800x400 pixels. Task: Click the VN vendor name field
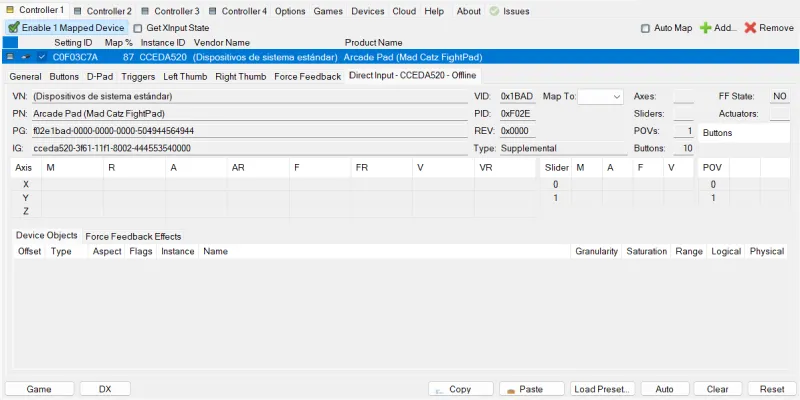coord(249,96)
